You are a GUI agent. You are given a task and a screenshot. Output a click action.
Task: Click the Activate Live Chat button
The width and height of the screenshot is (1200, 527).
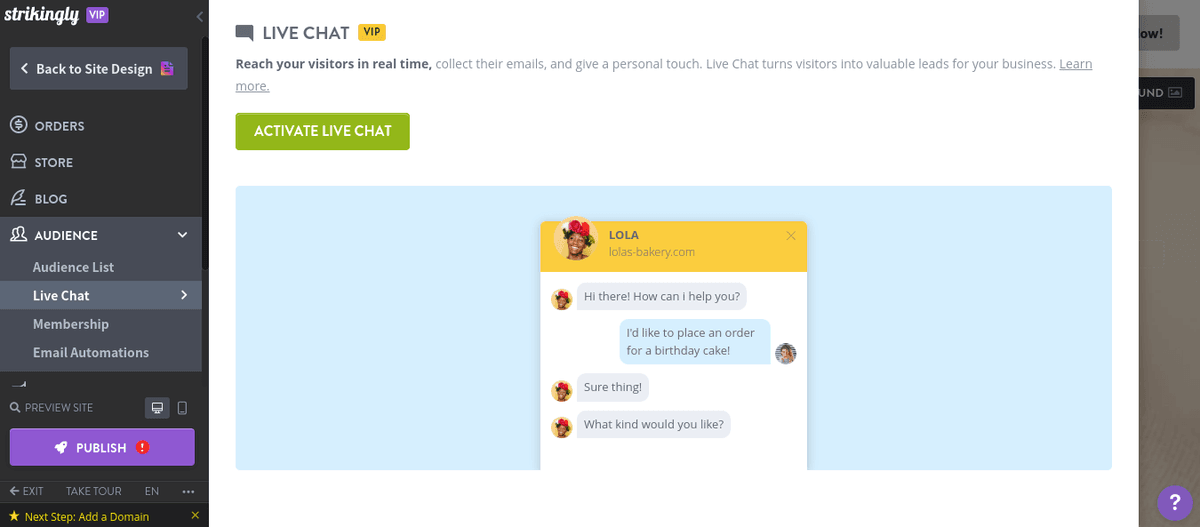coord(322,131)
